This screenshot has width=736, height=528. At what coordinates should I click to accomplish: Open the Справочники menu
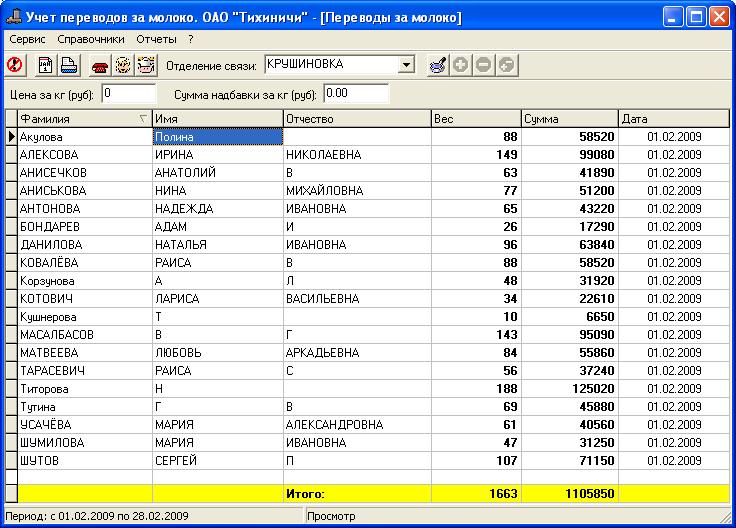[x=91, y=39]
